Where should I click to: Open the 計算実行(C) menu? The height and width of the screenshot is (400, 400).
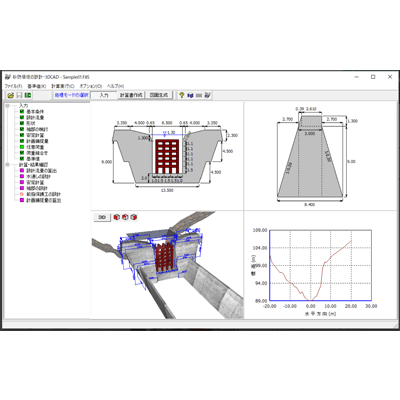click(x=63, y=86)
